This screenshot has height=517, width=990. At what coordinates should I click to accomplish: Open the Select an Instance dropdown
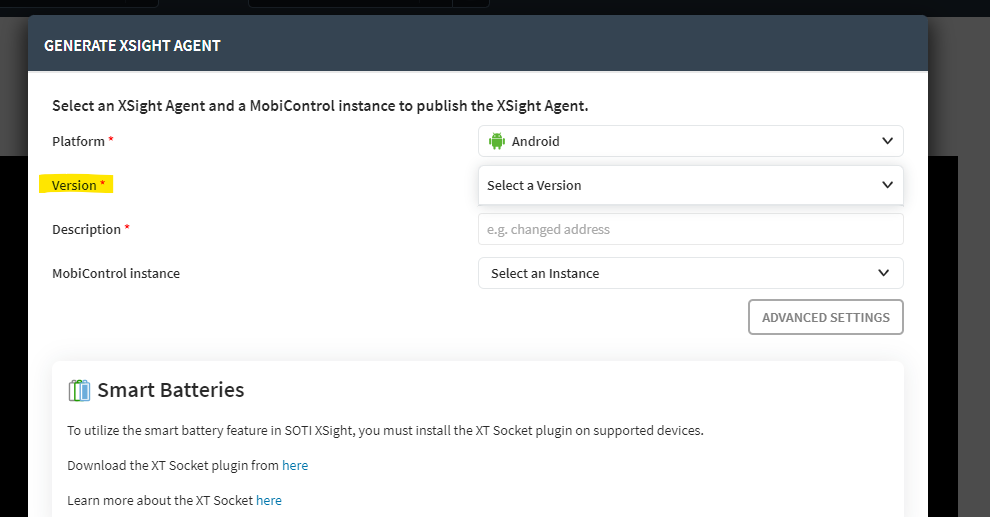(691, 273)
